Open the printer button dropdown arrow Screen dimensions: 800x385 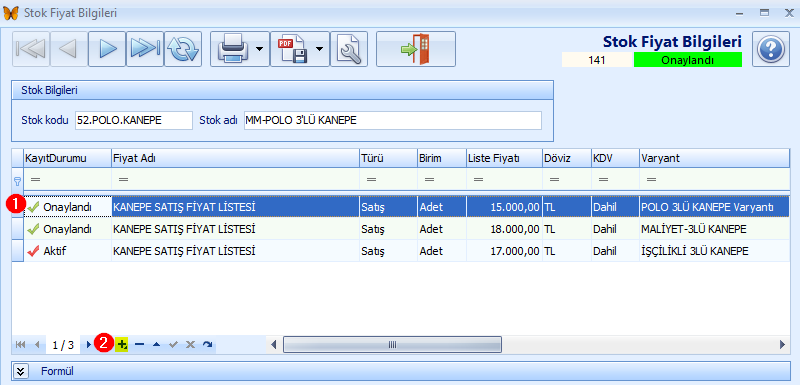point(260,49)
